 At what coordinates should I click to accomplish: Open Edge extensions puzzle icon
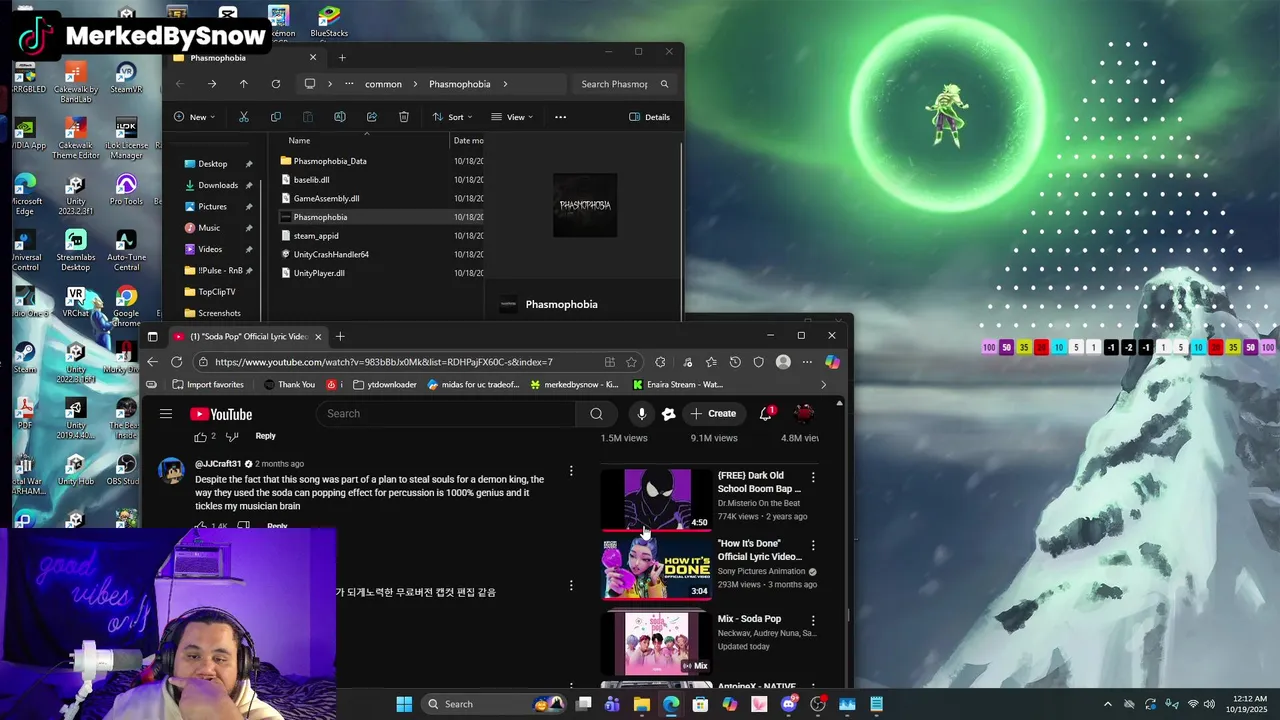(x=660, y=362)
